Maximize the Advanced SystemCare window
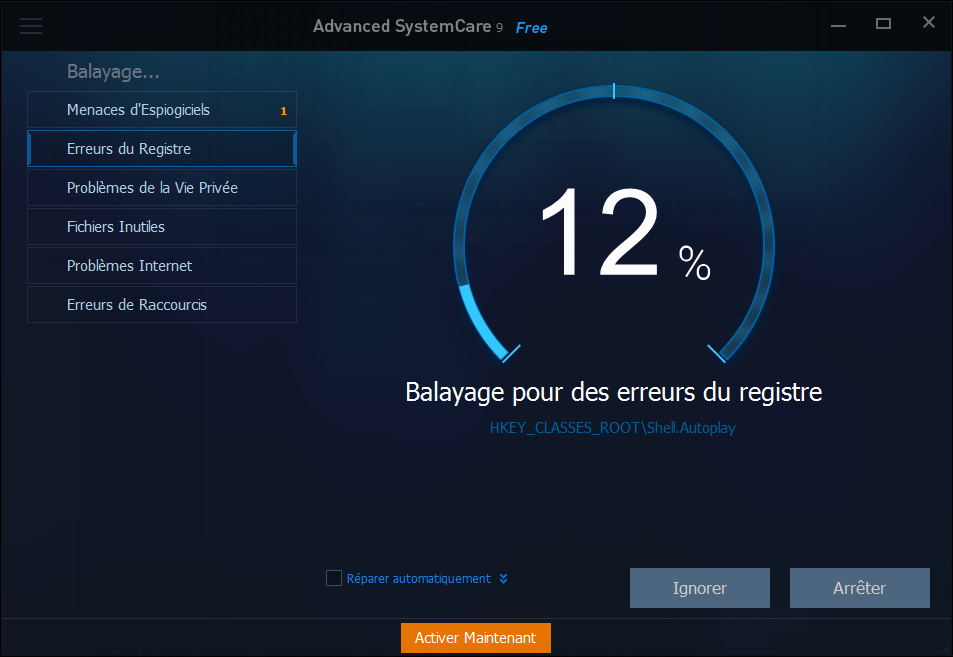 pos(883,24)
